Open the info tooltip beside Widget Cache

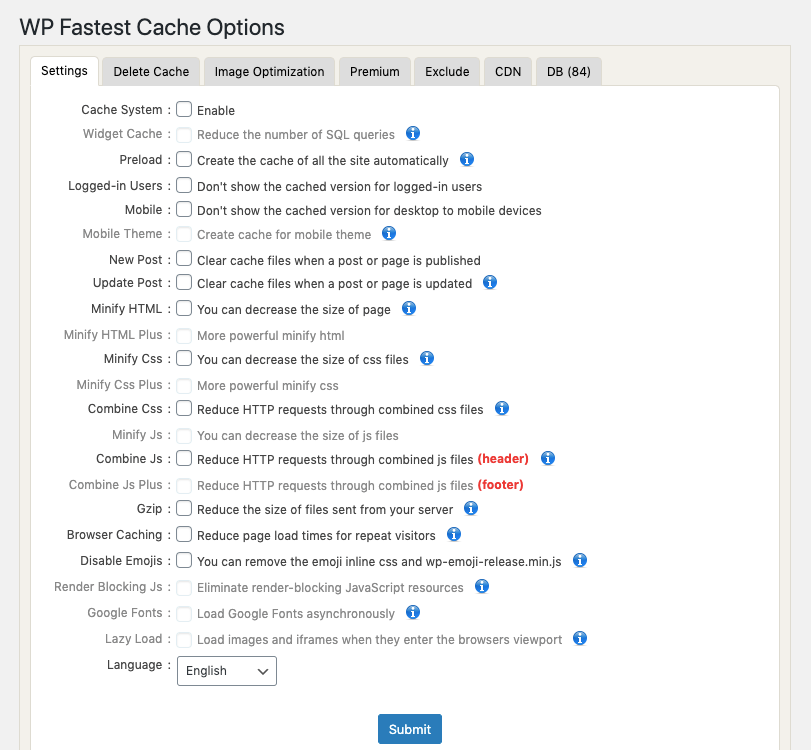point(412,133)
